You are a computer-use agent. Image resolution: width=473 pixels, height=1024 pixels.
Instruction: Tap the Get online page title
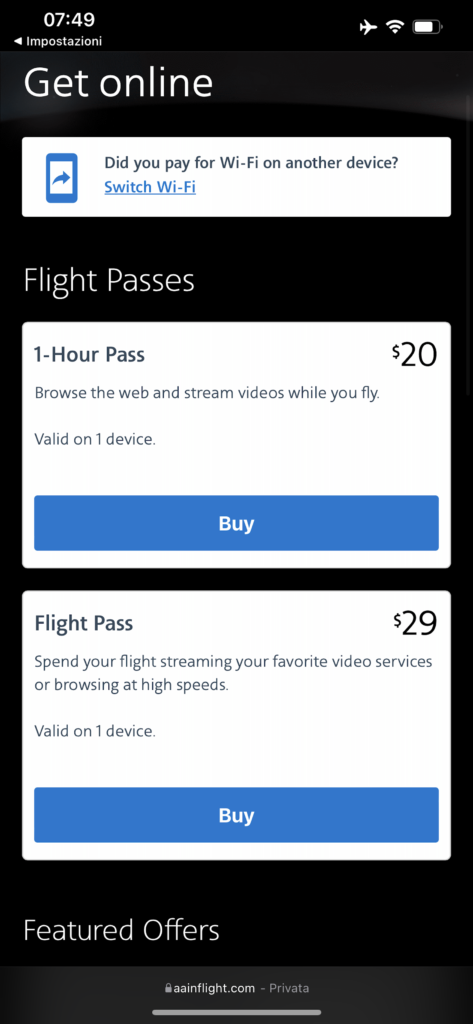pos(118,83)
